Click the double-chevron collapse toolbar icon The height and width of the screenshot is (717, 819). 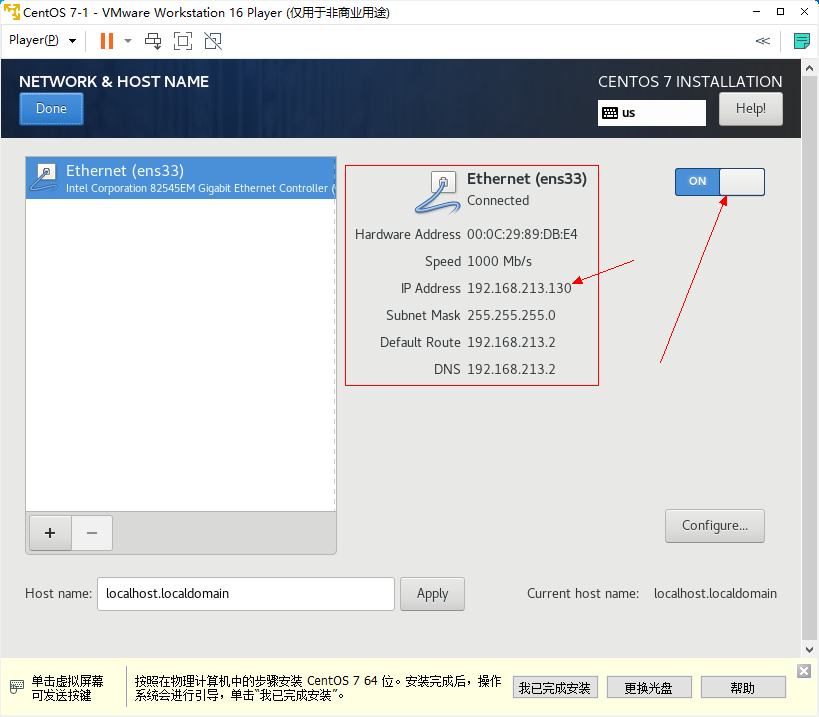point(762,41)
